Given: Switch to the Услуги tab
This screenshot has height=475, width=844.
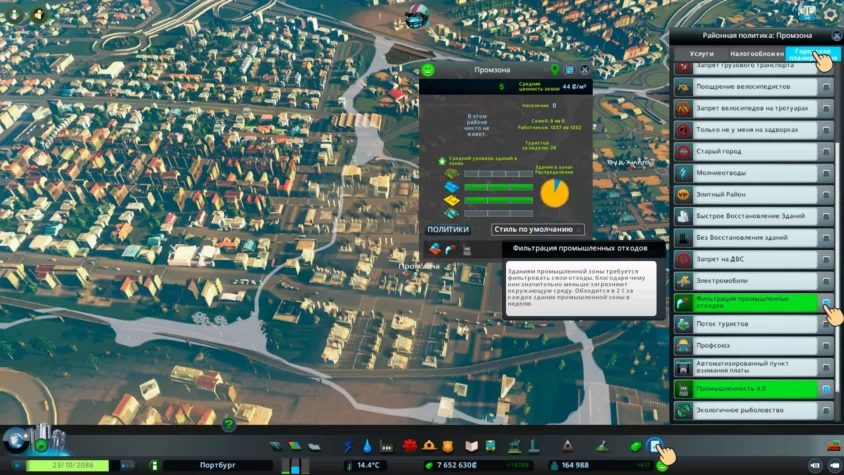Looking at the screenshot, I should pyautogui.click(x=701, y=53).
